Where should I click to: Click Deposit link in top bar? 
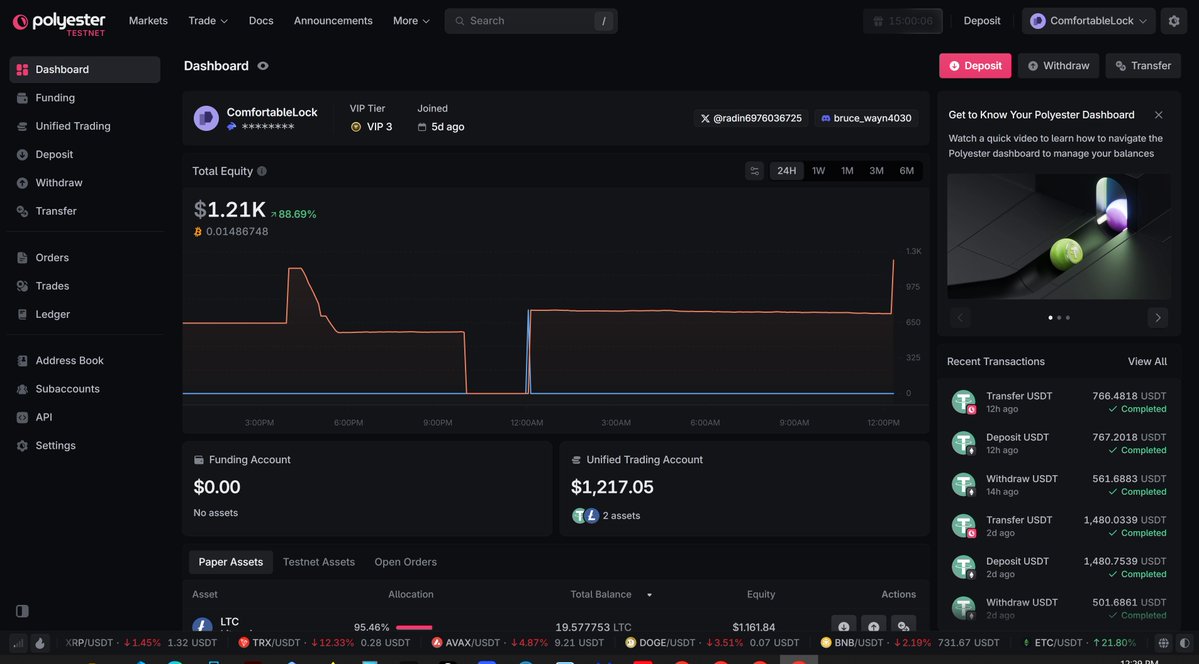point(982,21)
